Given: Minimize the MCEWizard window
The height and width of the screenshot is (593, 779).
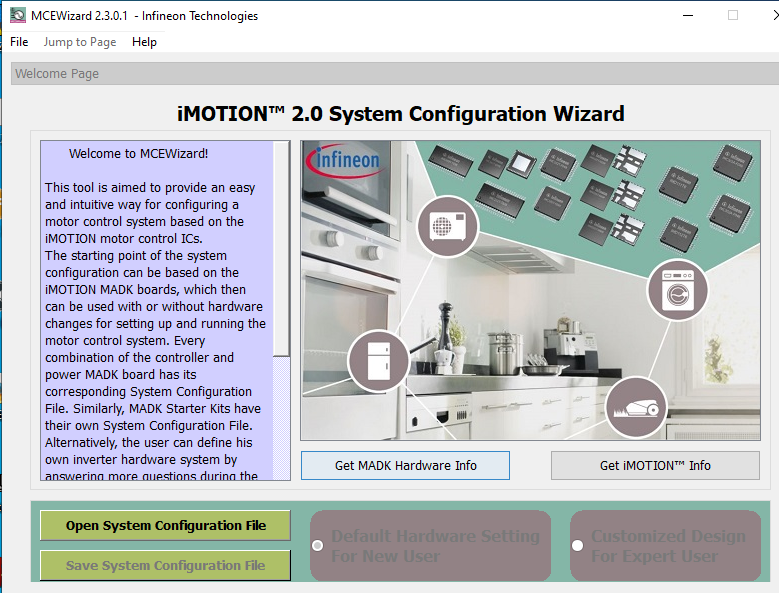Looking at the screenshot, I should click(x=688, y=15).
